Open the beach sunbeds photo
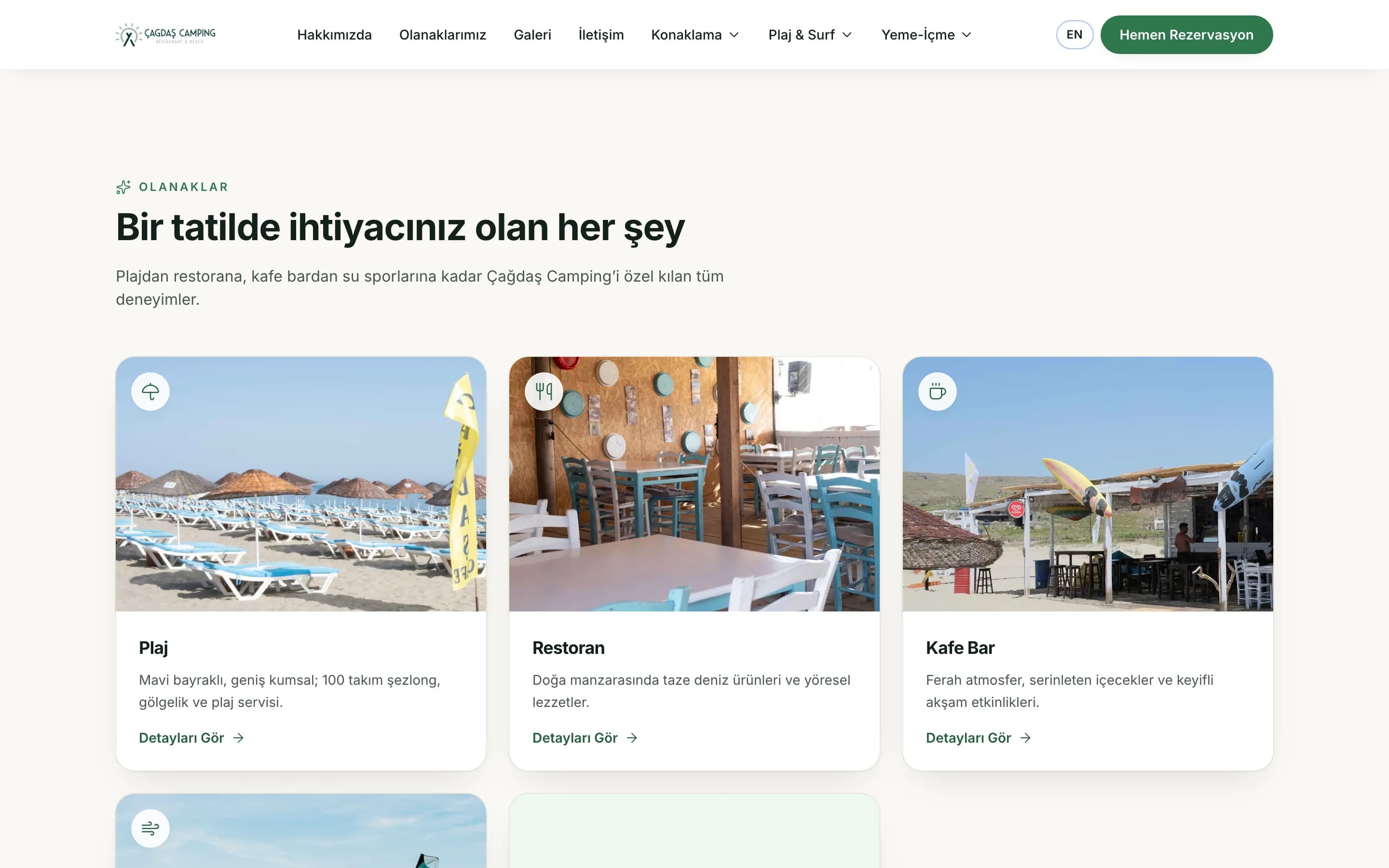 [x=301, y=484]
